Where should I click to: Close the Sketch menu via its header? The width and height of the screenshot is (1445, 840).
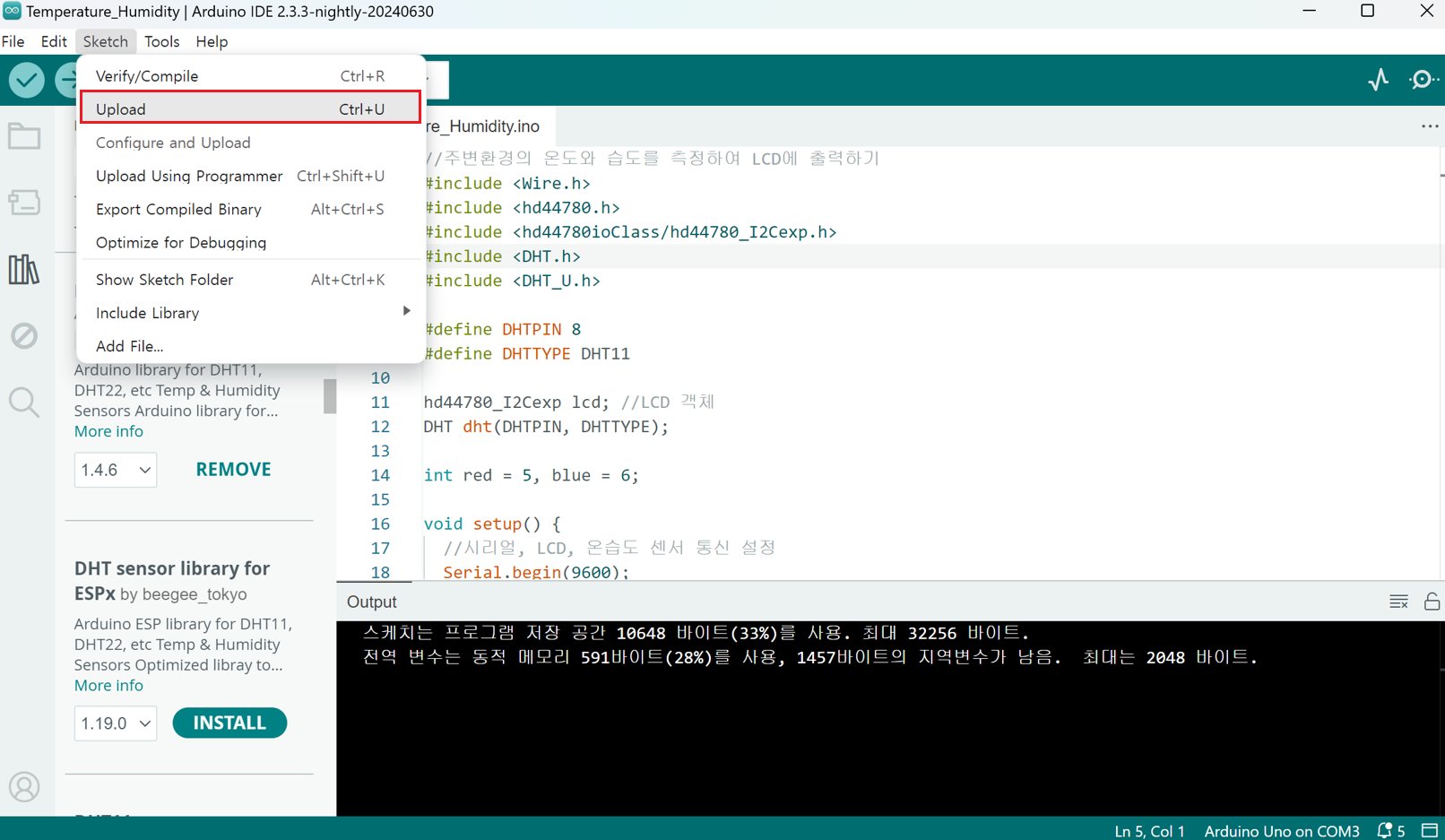(105, 41)
